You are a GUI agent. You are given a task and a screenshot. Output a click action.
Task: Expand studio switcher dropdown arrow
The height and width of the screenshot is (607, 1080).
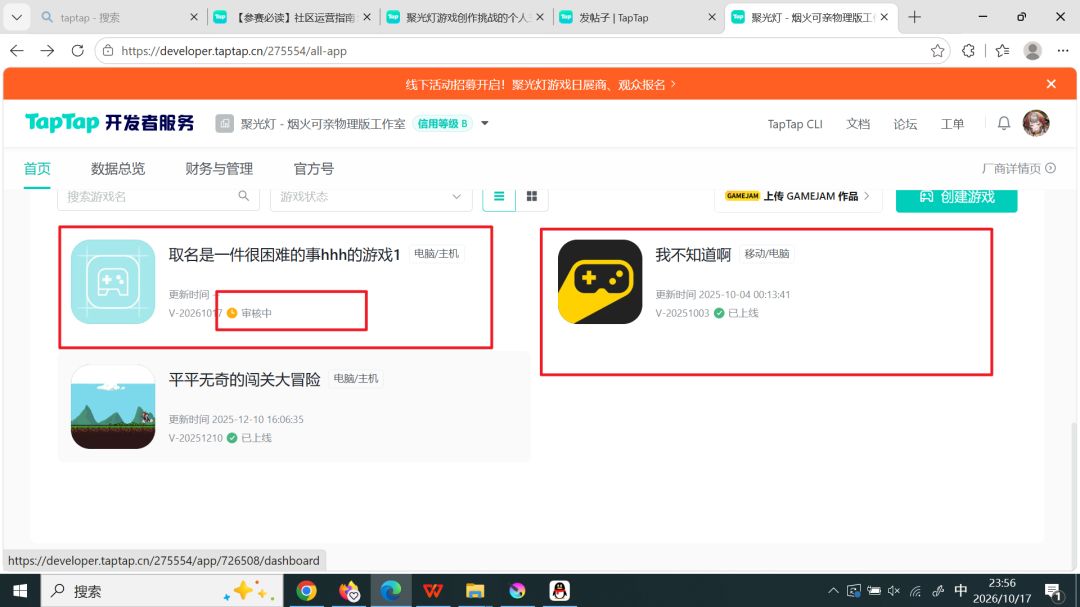point(485,123)
